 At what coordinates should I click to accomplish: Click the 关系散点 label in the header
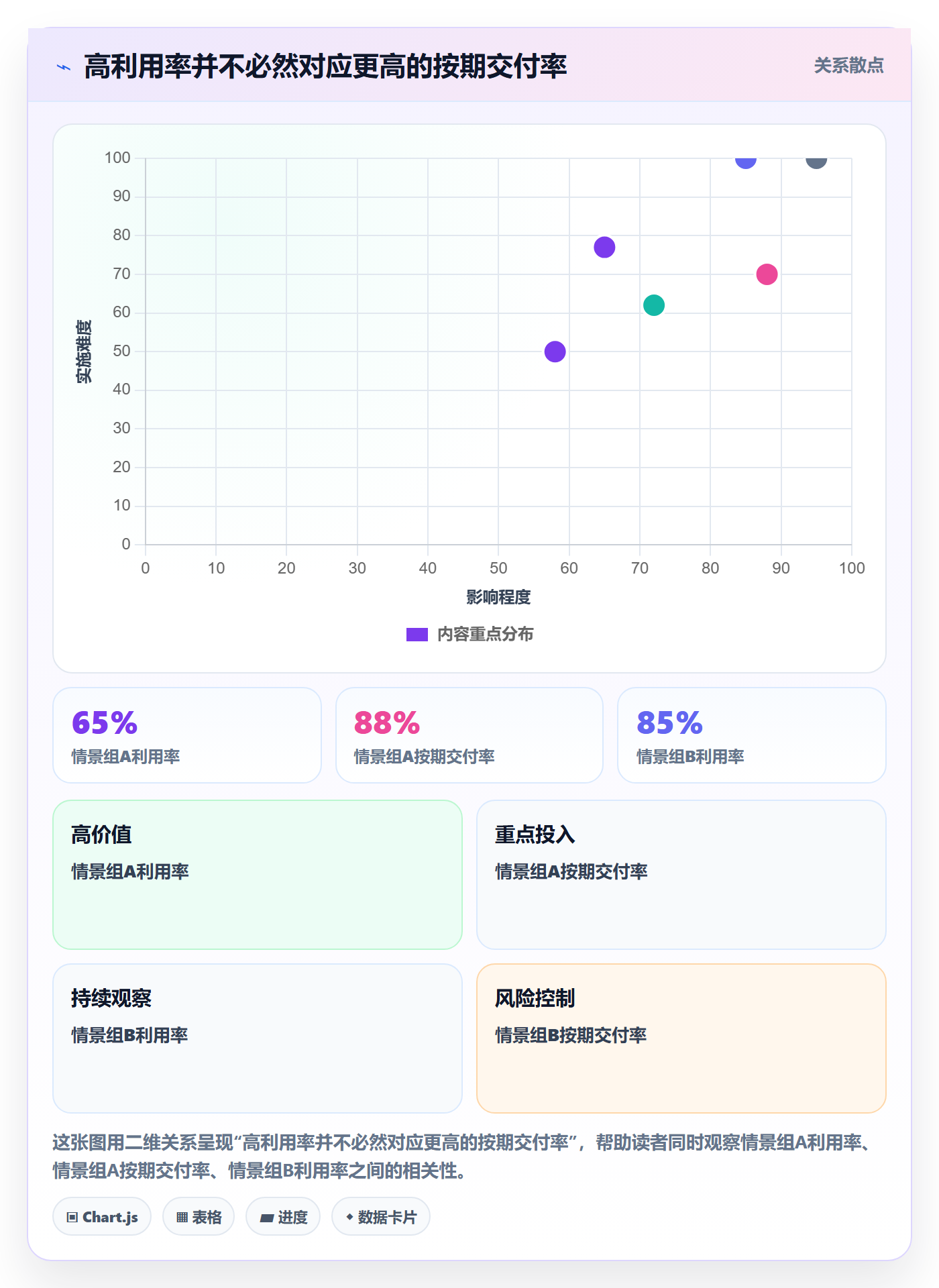[848, 66]
